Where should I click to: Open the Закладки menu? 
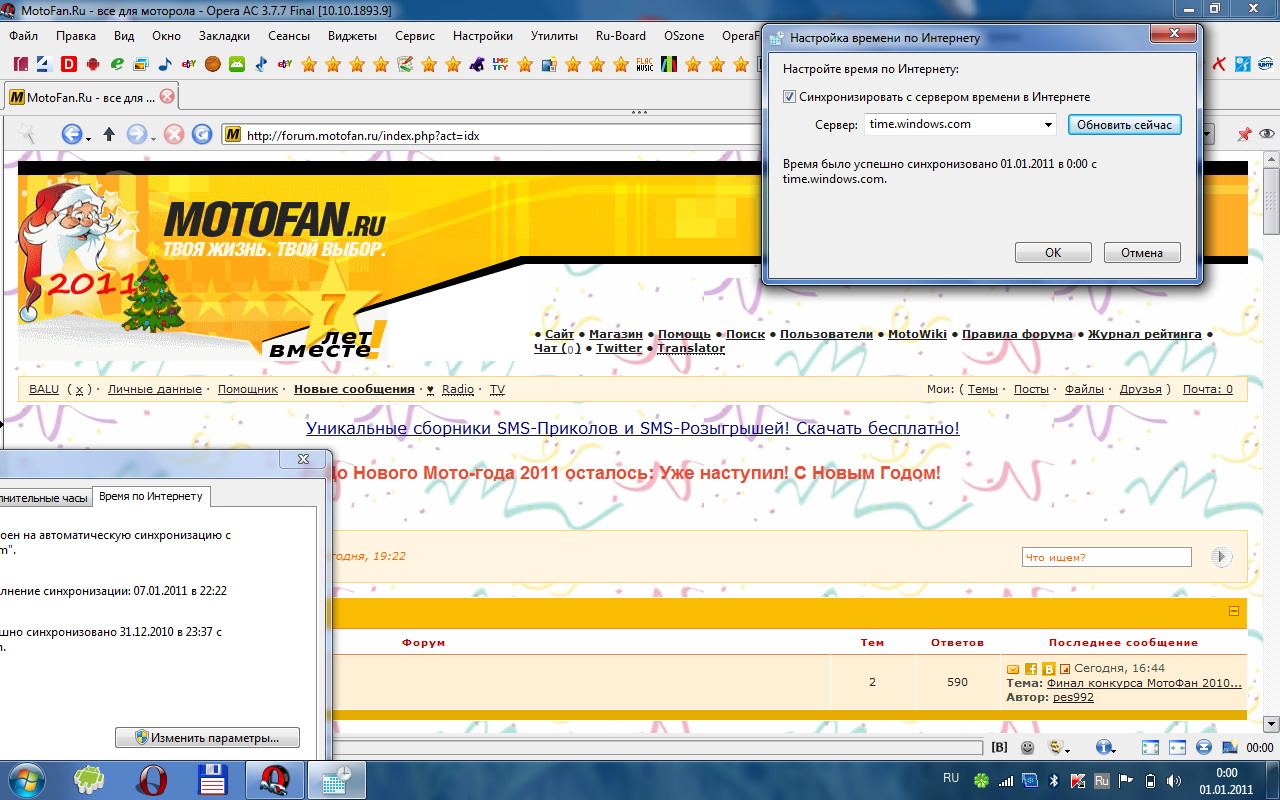pos(224,35)
